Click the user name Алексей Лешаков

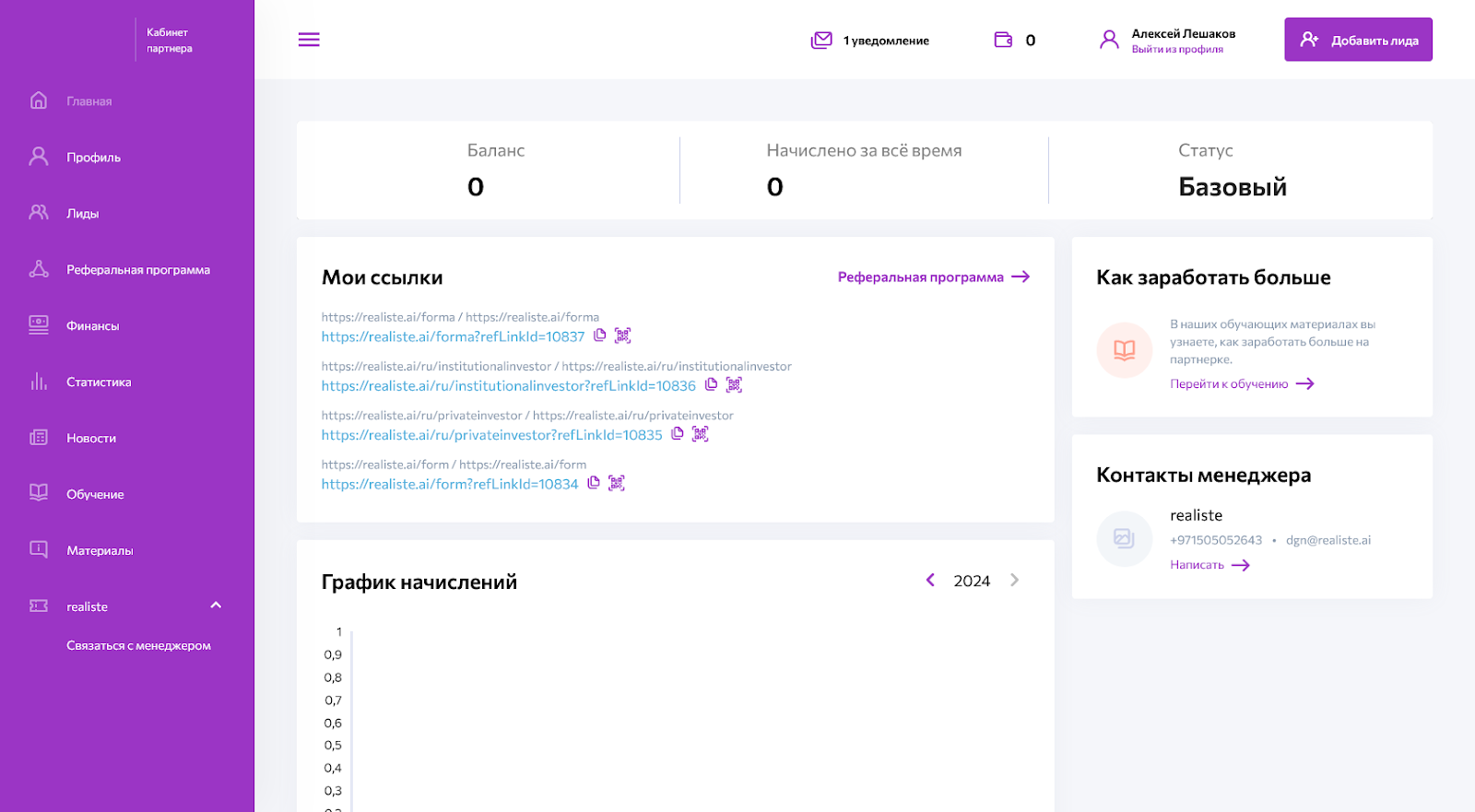point(1184,33)
